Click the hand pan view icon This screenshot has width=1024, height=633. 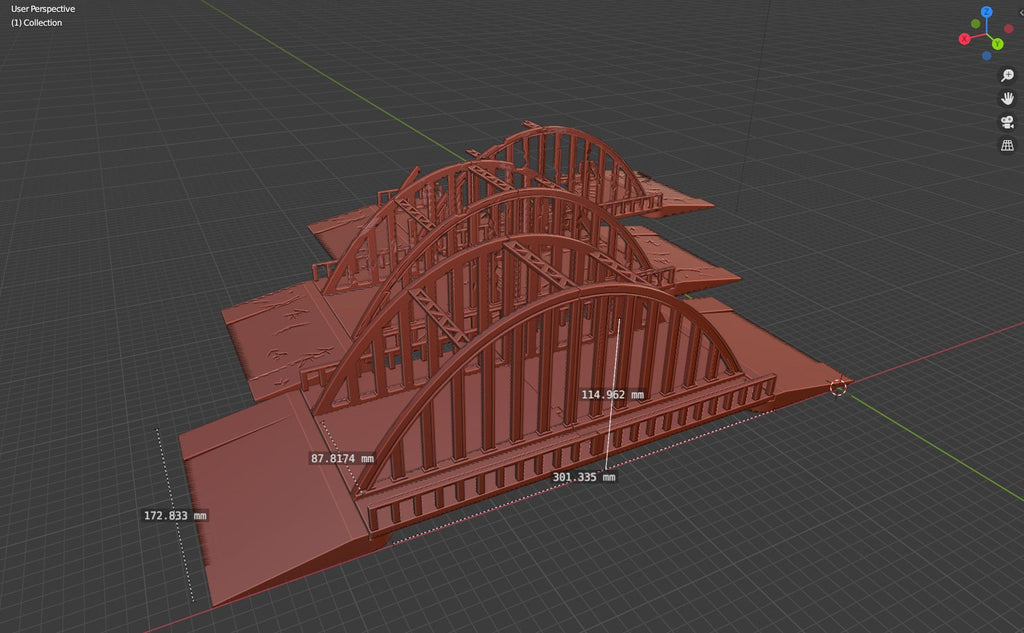pyautogui.click(x=1007, y=98)
